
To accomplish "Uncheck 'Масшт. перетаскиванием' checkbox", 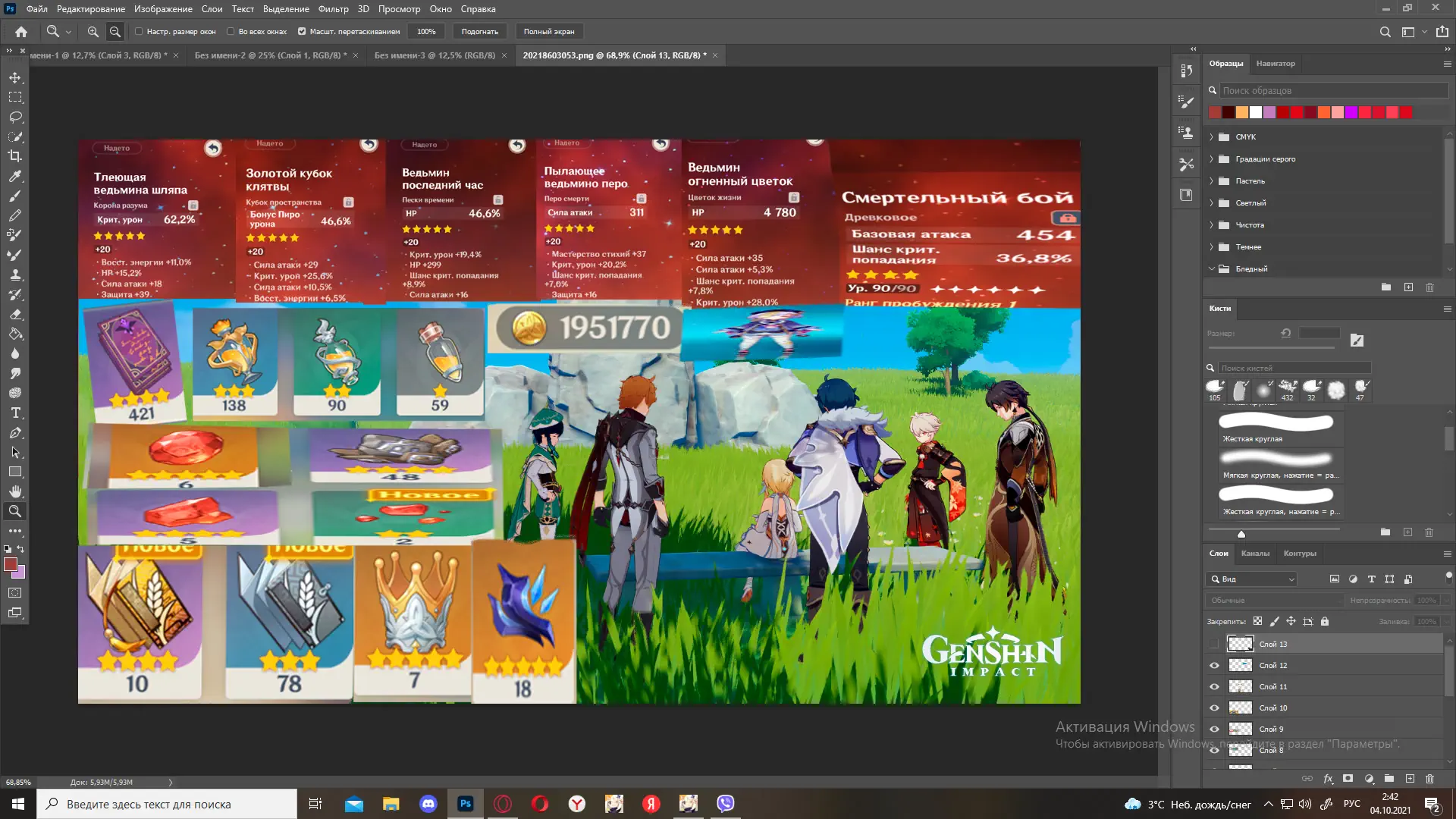I will point(302,32).
